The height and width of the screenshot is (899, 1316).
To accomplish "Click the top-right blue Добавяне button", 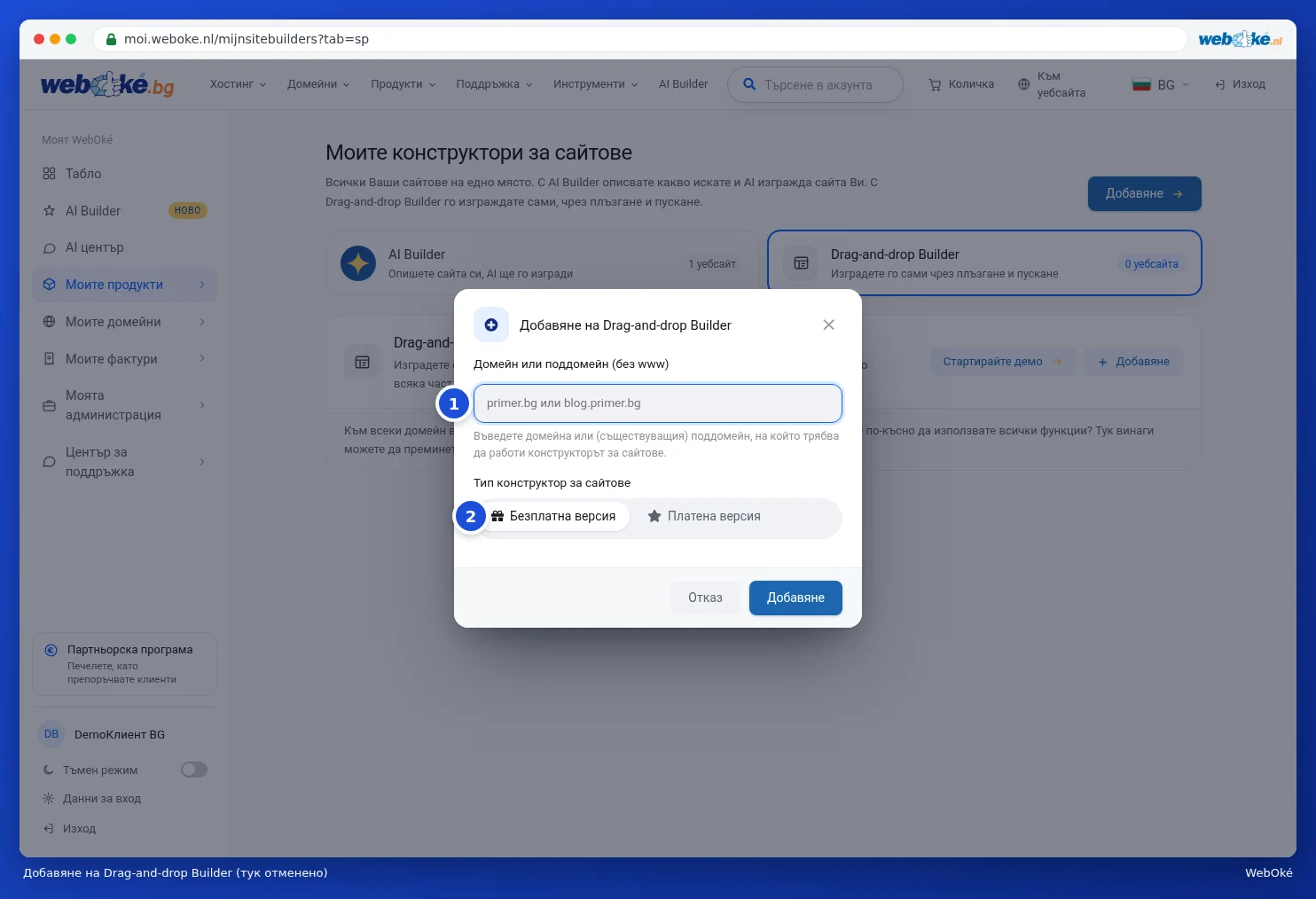I will pos(1144,194).
